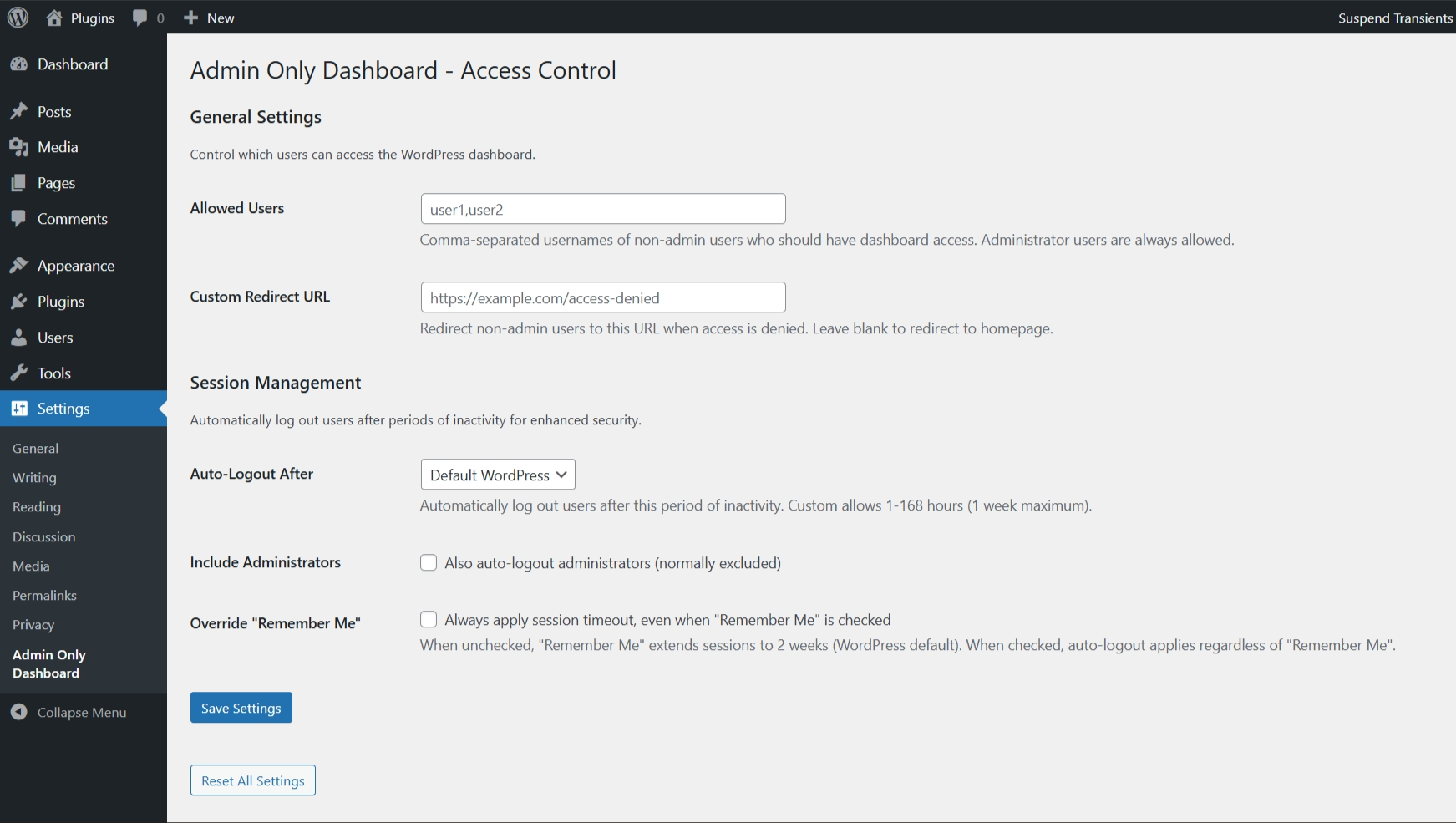
Task: Click Reset All Settings
Action: tap(252, 780)
